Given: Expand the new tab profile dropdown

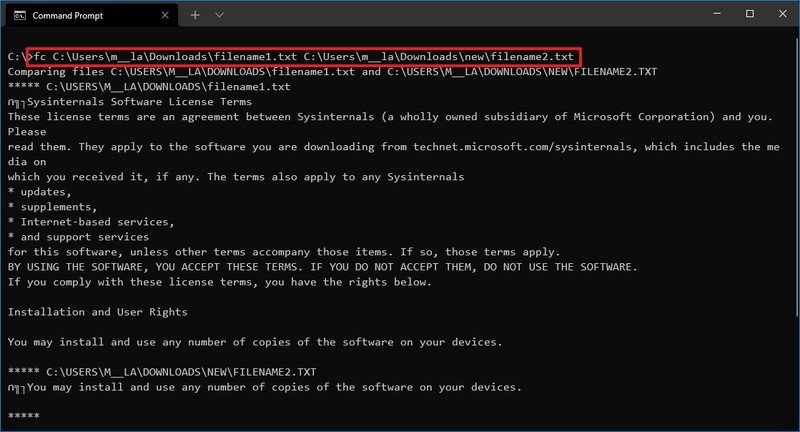Looking at the screenshot, I should pos(219,15).
